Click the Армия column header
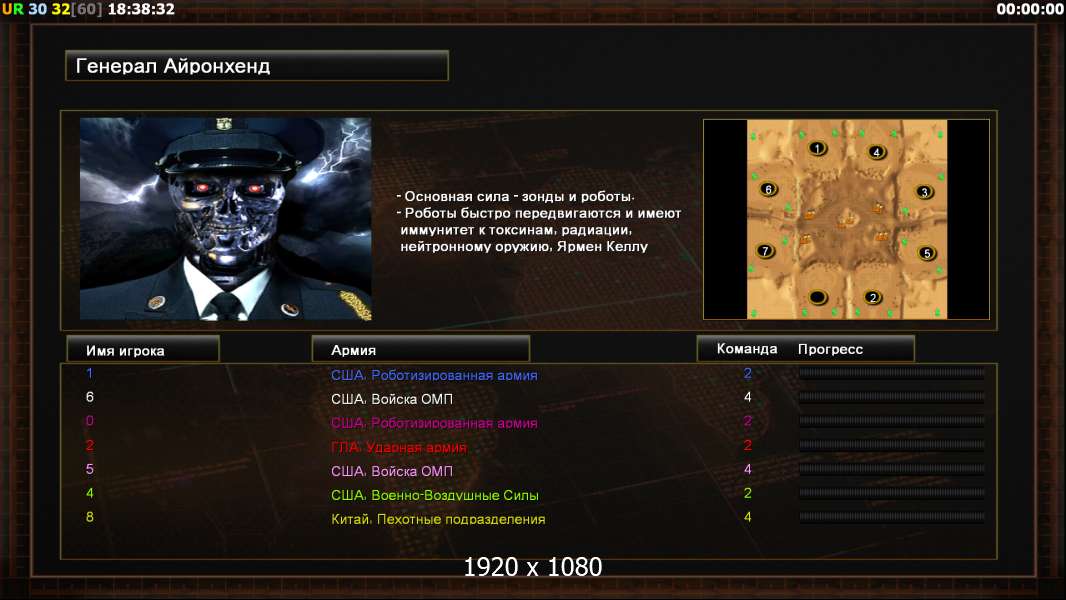The width and height of the screenshot is (1066, 600). coord(420,349)
